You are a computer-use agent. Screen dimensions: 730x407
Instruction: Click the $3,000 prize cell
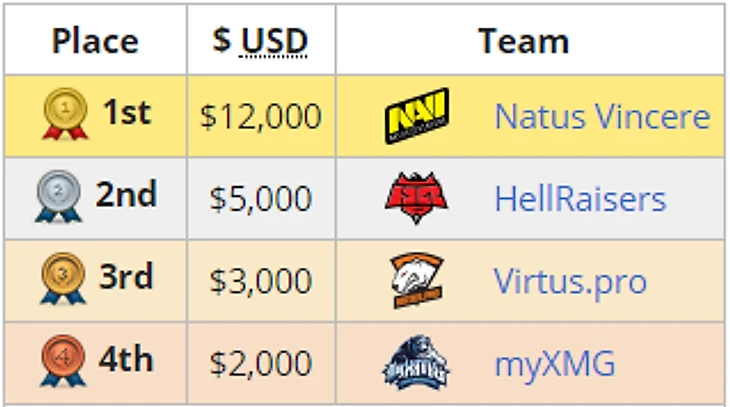point(261,281)
